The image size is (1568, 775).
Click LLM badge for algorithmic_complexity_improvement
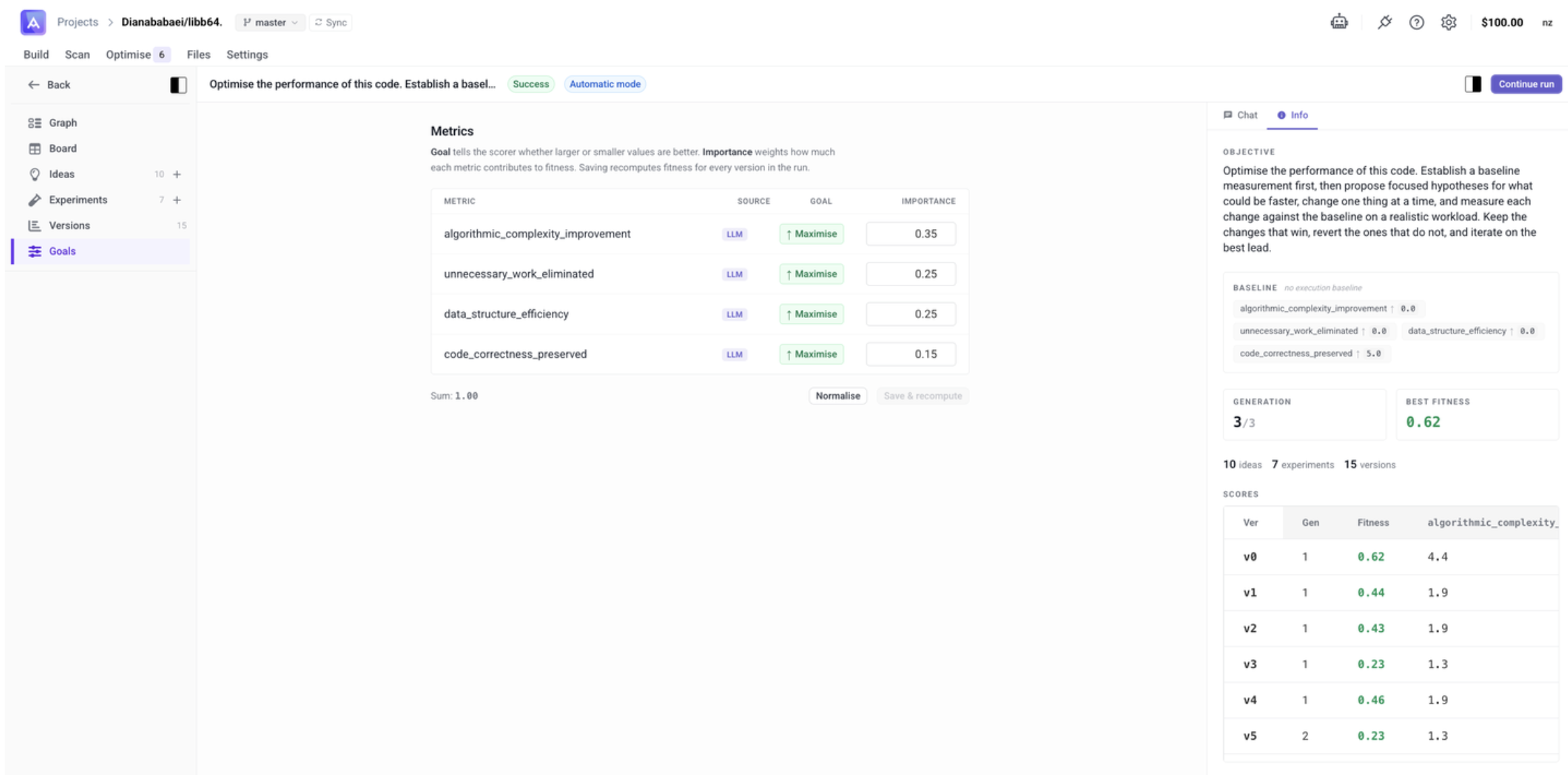tap(734, 234)
